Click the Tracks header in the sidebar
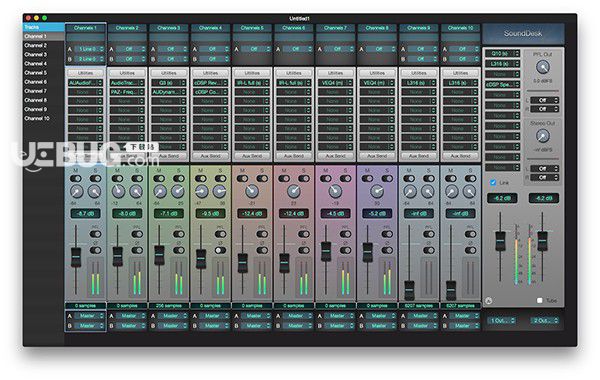 click(x=43, y=27)
